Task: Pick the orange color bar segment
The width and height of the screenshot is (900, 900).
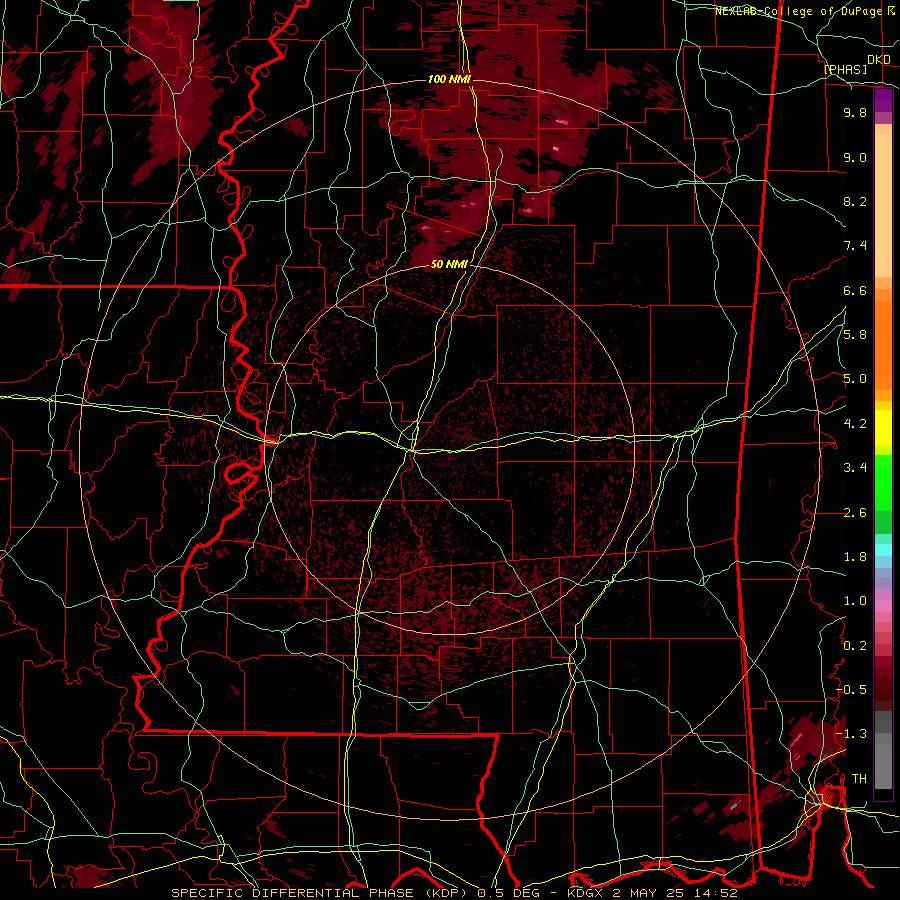Action: point(883,340)
